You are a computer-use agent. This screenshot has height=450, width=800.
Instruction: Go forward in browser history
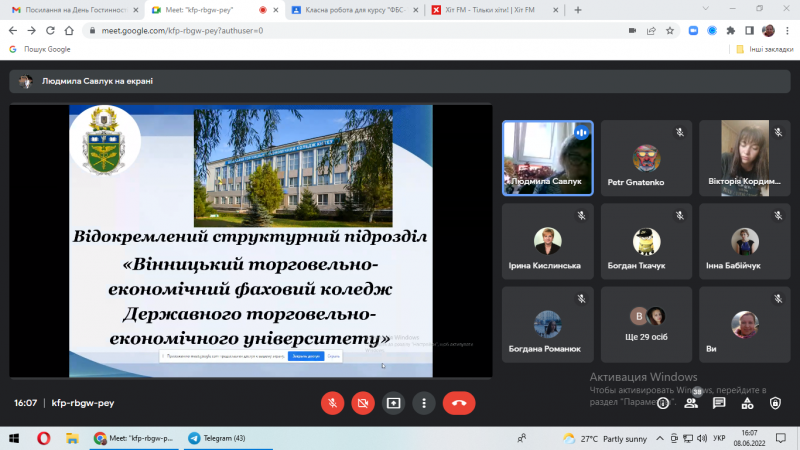[x=32, y=31]
